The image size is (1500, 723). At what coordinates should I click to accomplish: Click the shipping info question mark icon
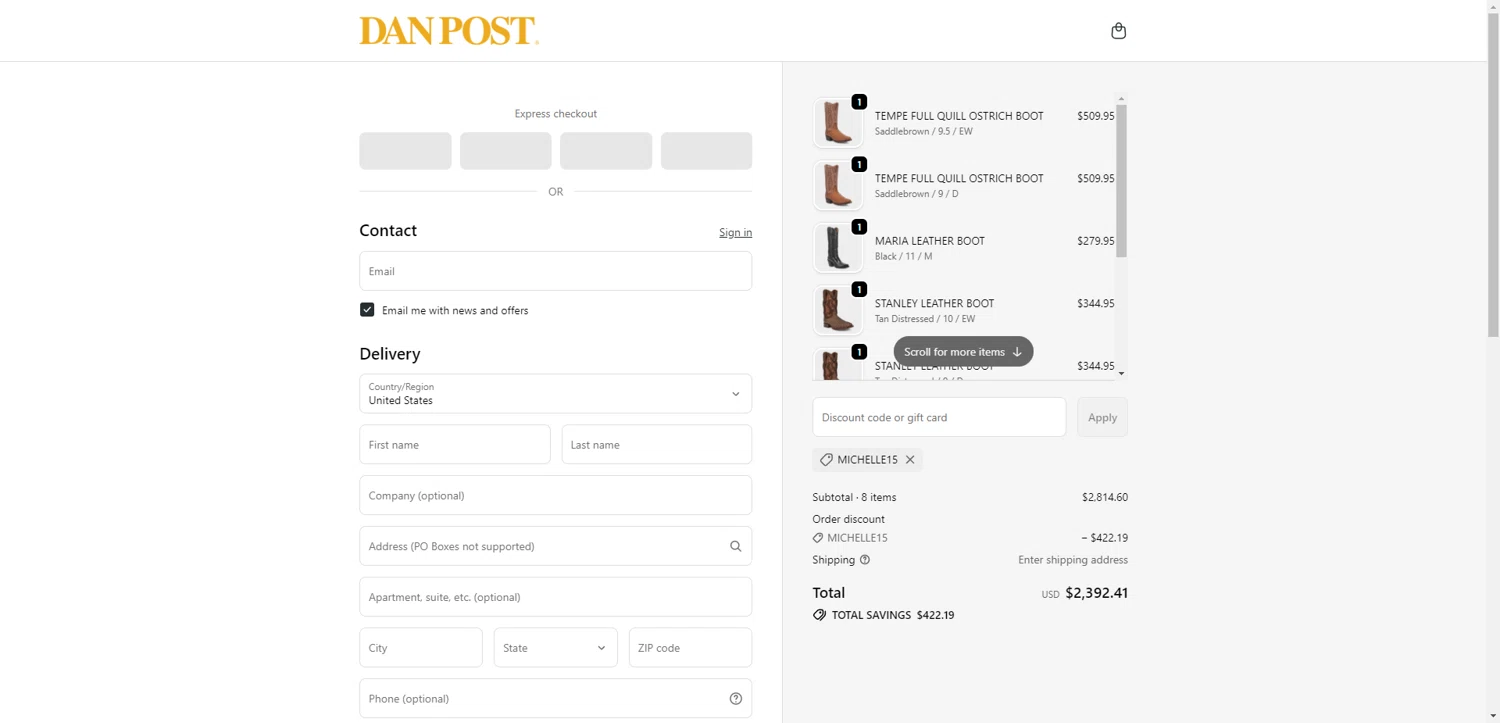pyautogui.click(x=865, y=560)
